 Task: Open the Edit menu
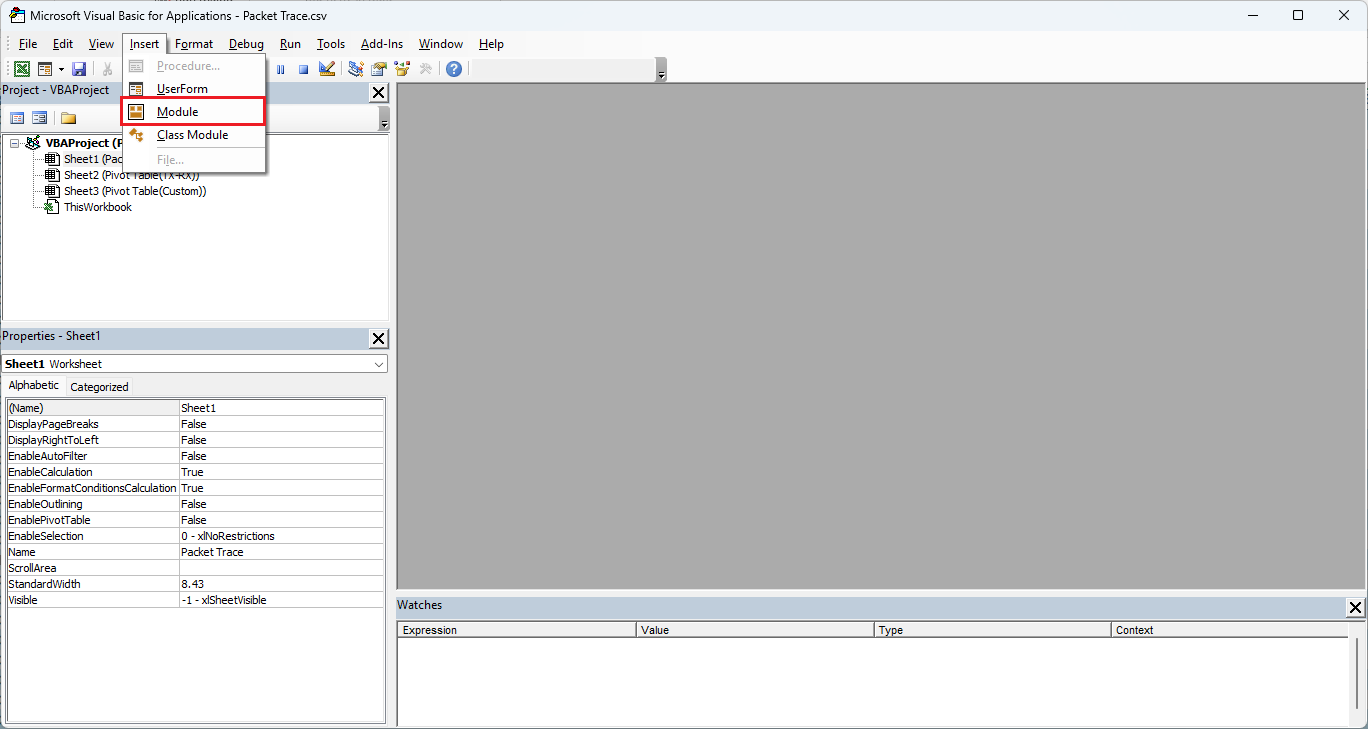(x=63, y=44)
